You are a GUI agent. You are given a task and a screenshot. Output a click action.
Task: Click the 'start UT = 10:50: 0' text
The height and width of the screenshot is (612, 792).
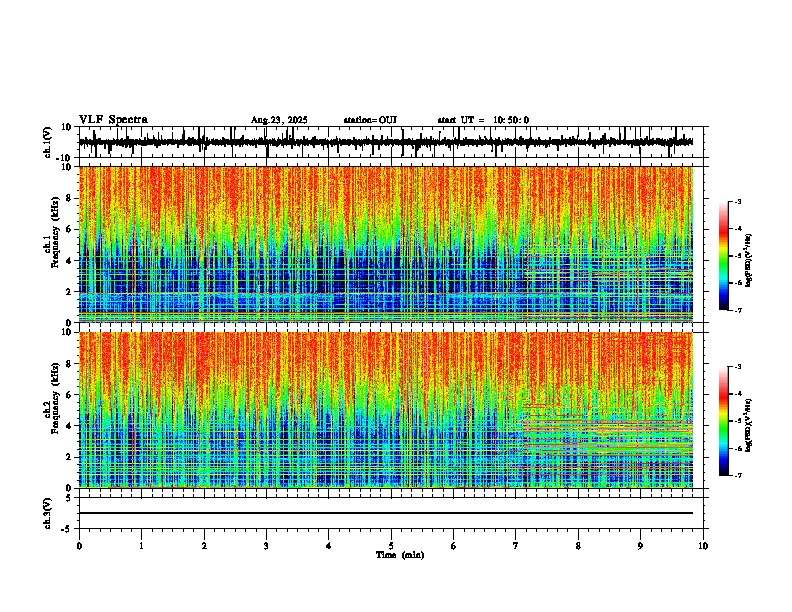[x=483, y=120]
